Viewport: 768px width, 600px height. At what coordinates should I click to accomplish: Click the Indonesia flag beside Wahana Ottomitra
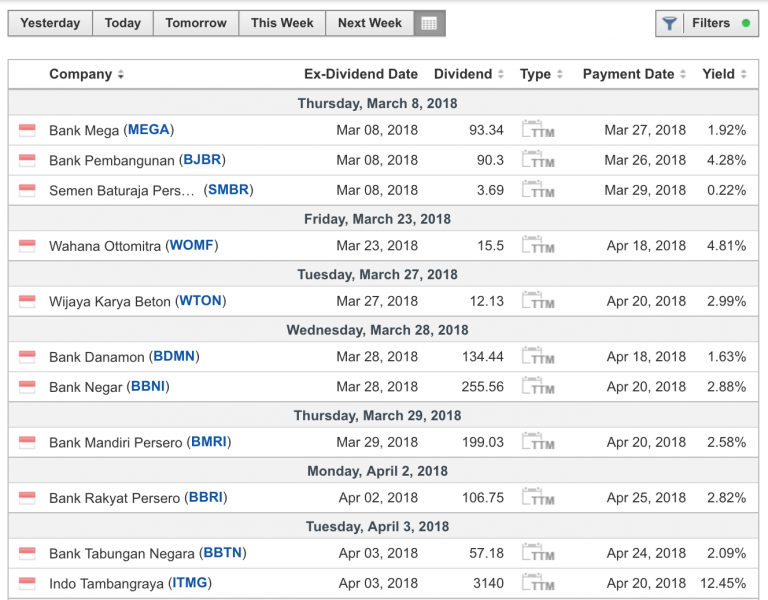pyautogui.click(x=27, y=246)
